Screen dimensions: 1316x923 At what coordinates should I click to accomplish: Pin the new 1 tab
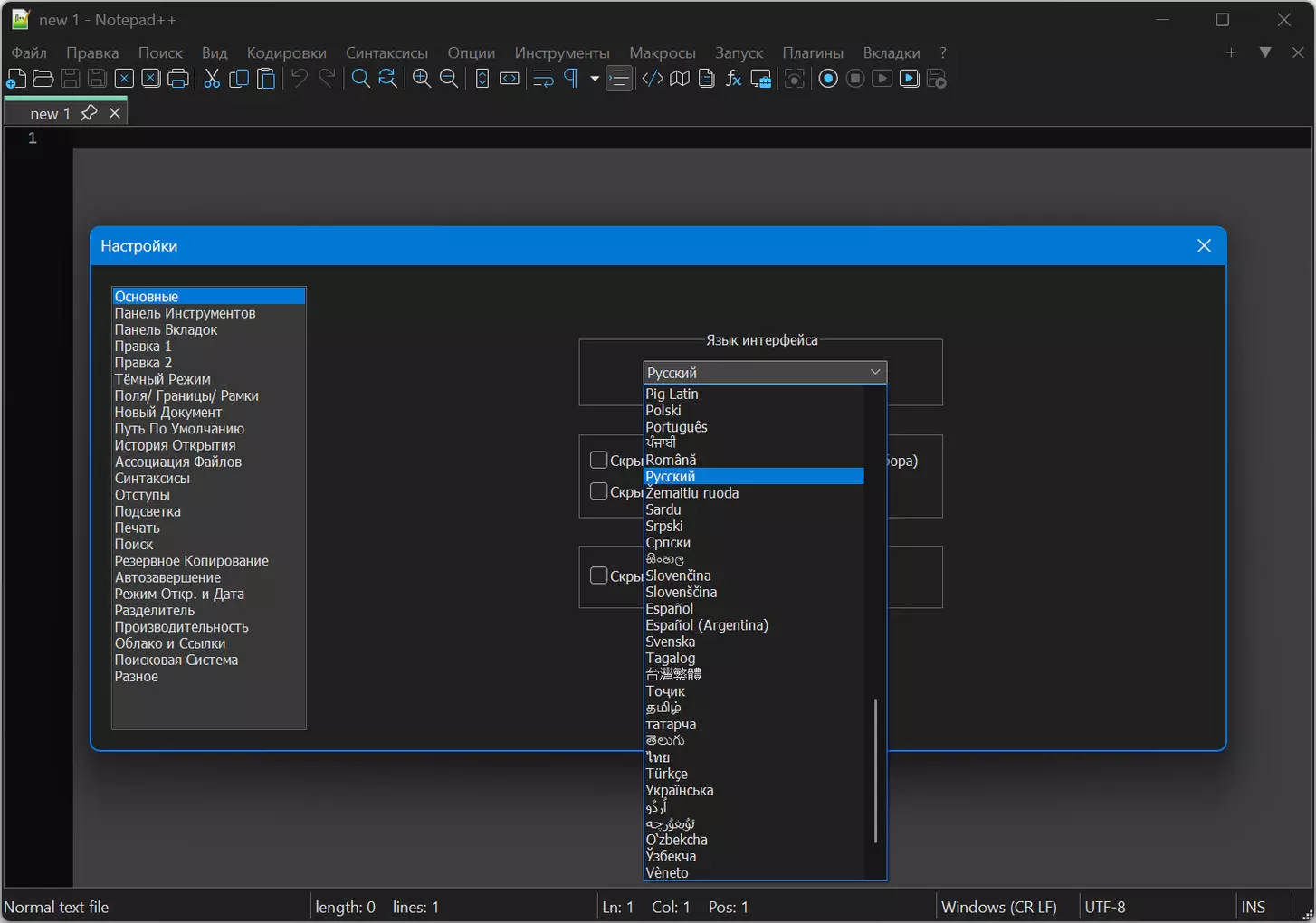[x=89, y=113]
